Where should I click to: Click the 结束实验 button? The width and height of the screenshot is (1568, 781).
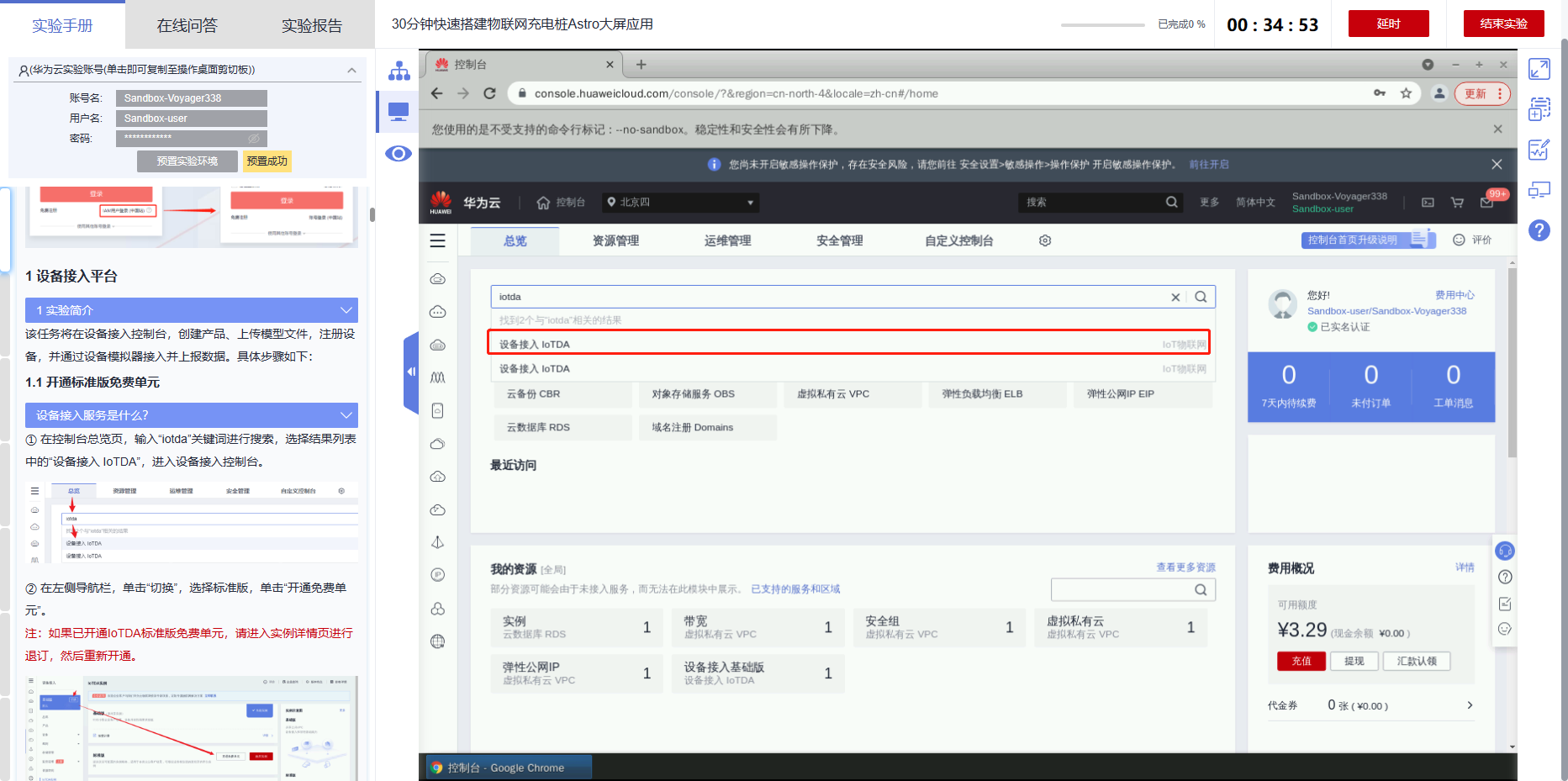pyautogui.click(x=1504, y=24)
